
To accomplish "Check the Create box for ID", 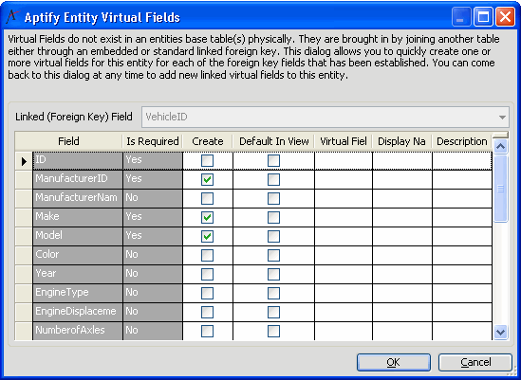I will coord(207,161).
